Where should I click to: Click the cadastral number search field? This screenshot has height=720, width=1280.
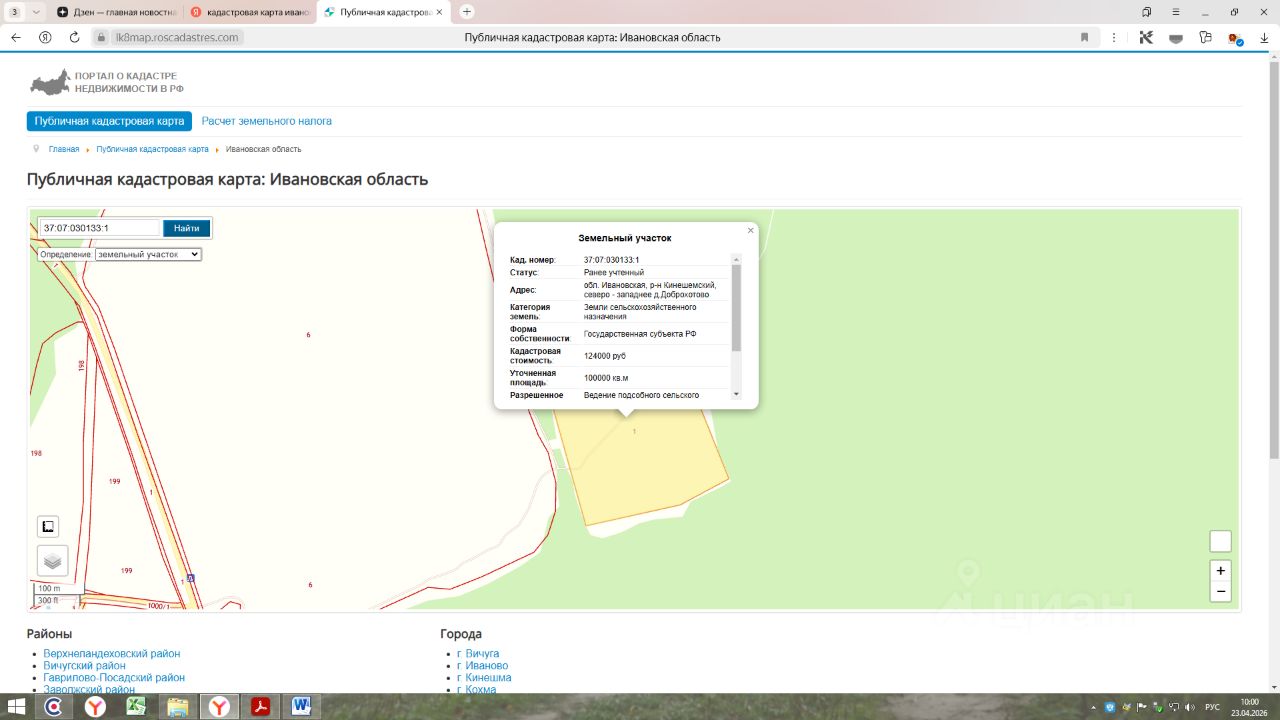(99, 228)
